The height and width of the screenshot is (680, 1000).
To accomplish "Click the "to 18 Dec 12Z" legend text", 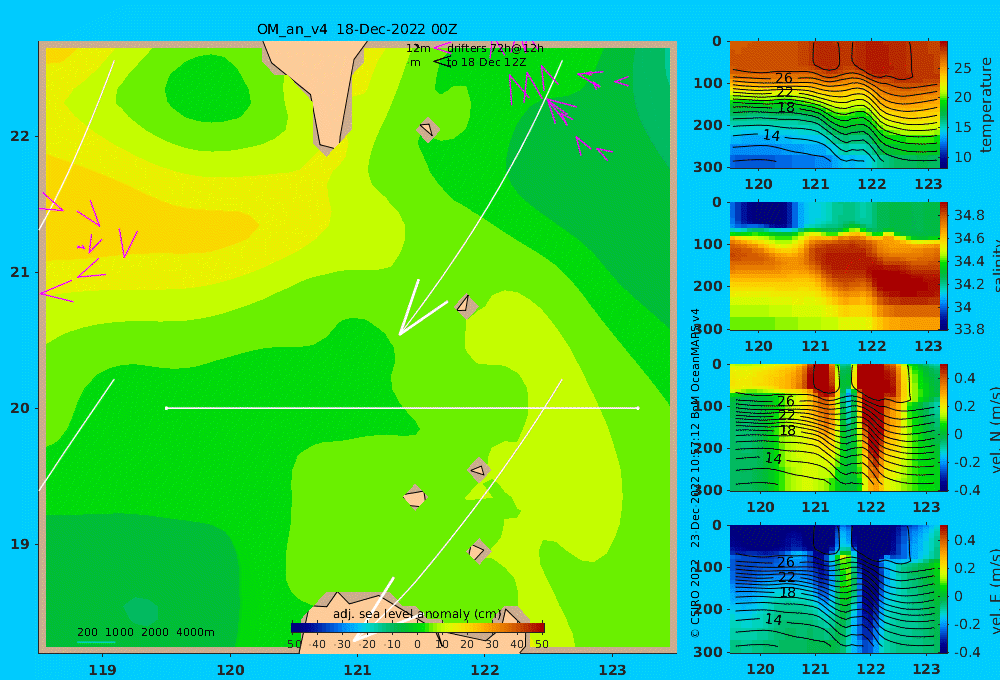I will [486, 63].
